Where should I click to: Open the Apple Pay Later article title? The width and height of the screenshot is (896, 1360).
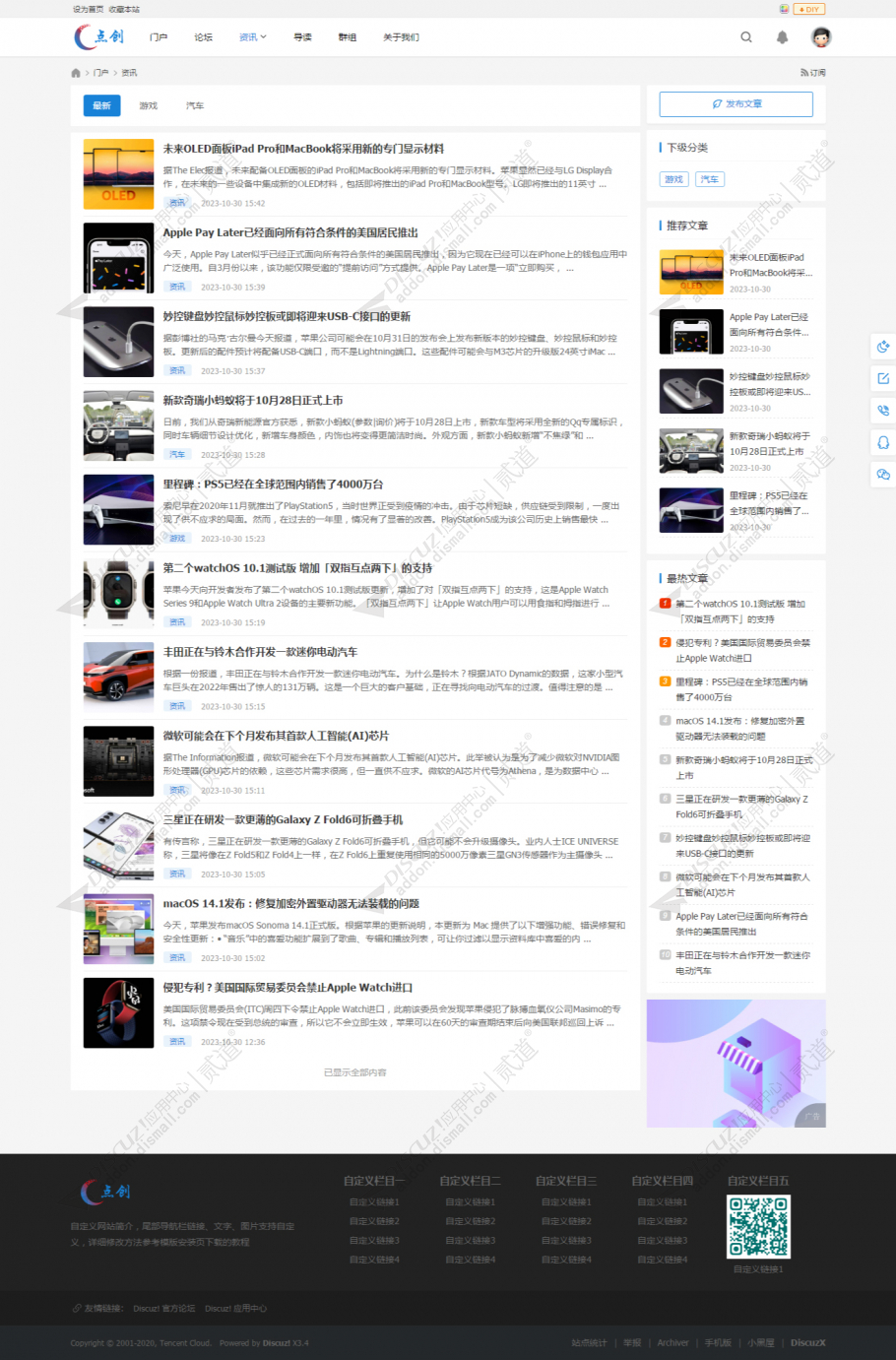pos(290,233)
